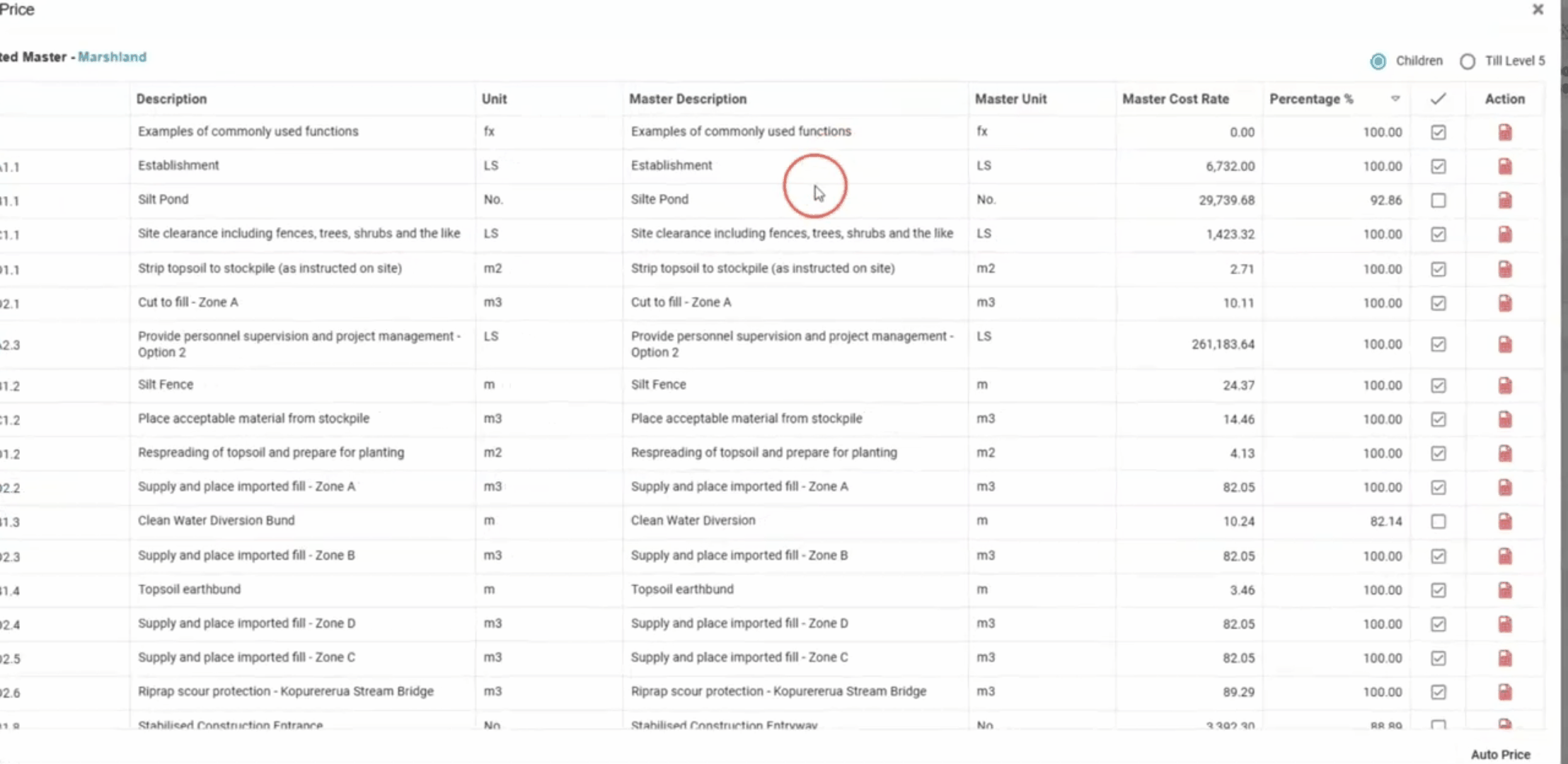Open the Marshland master link
Screen dimensions: 1568x764
112,57
